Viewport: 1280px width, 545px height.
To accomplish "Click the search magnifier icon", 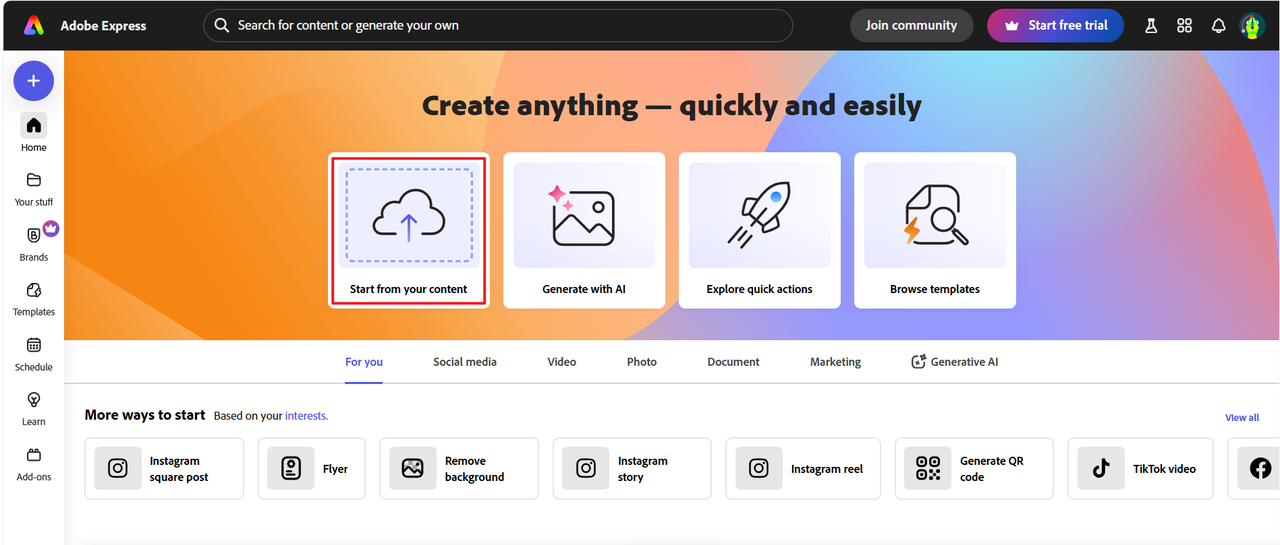I will tap(222, 25).
